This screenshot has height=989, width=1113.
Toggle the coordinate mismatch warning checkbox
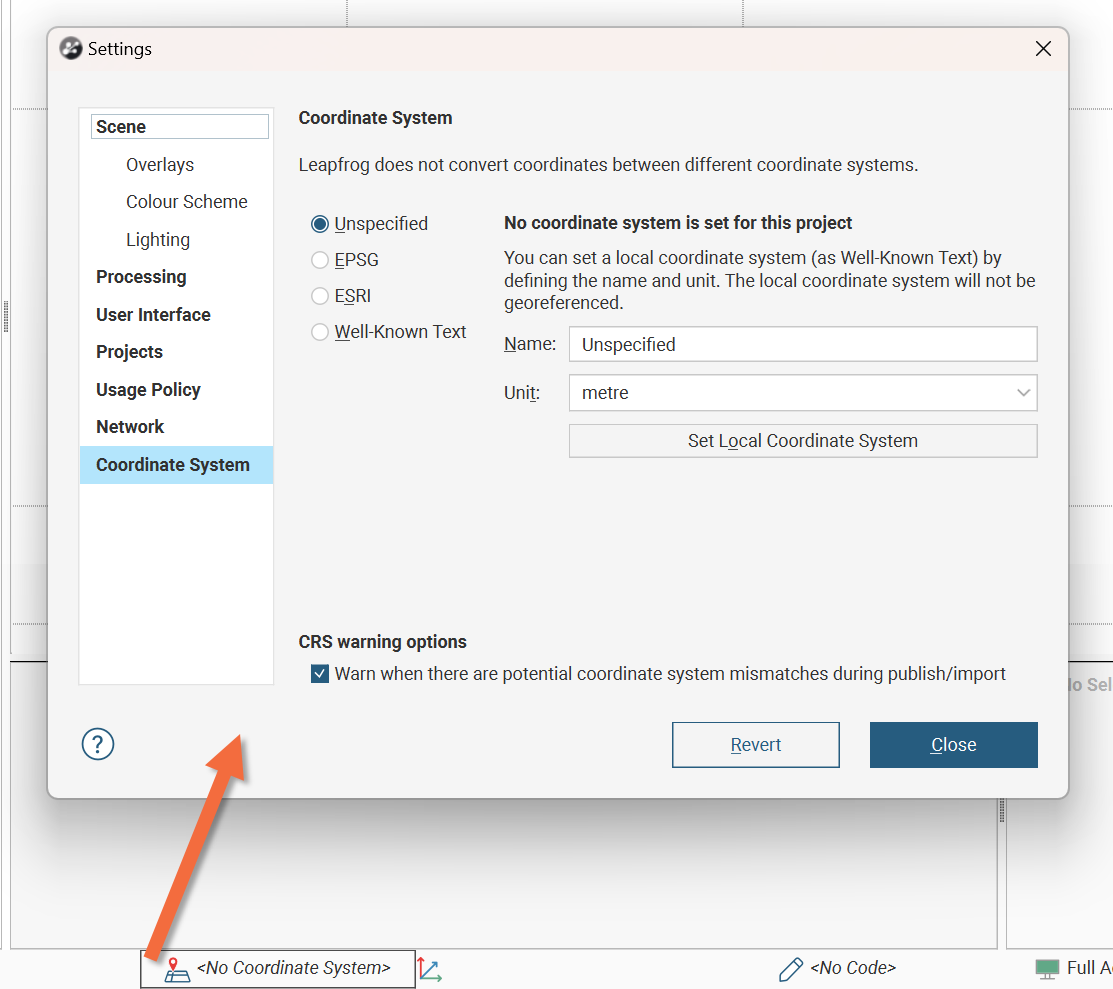coord(320,674)
